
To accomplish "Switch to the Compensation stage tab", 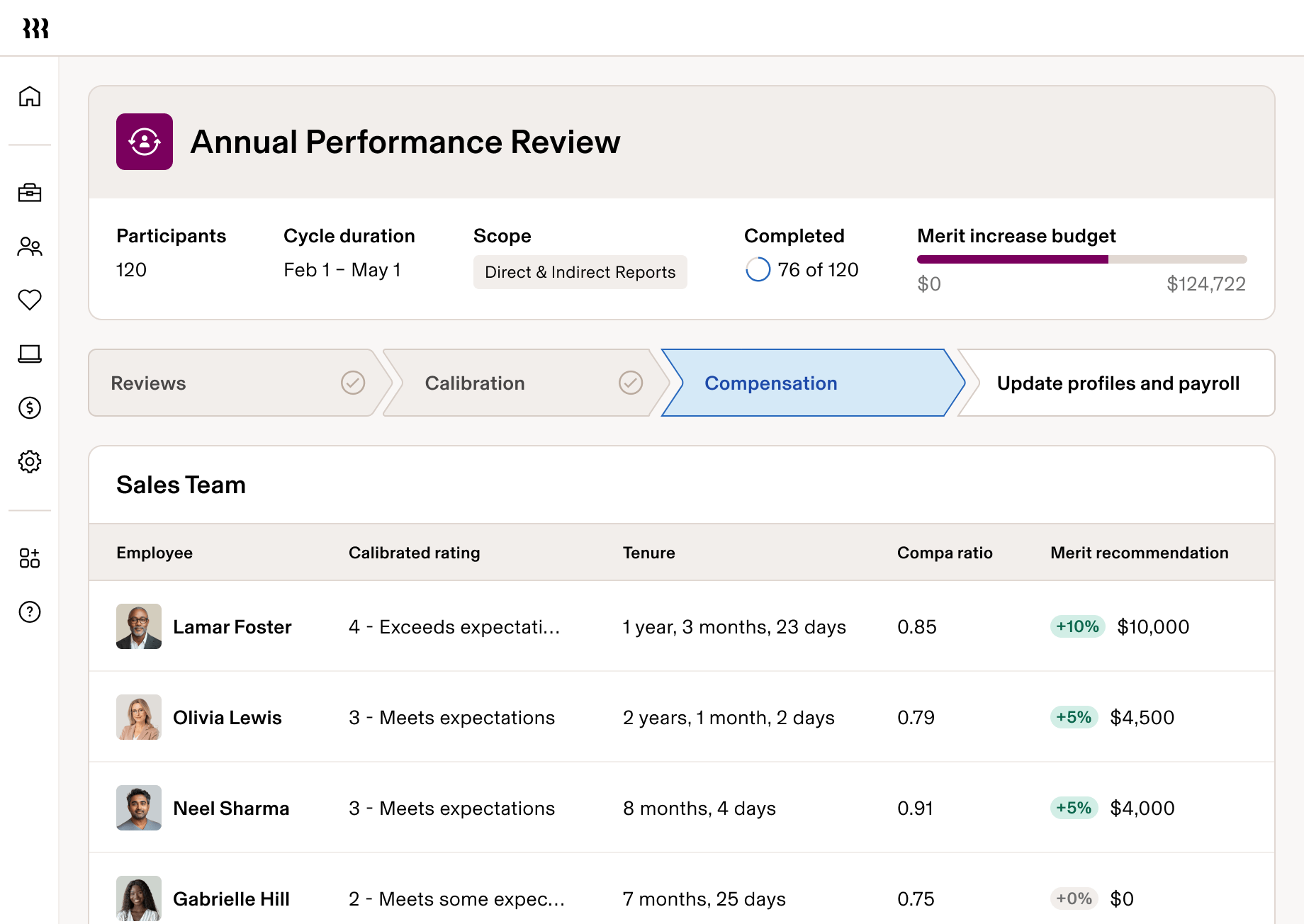I will [770, 383].
